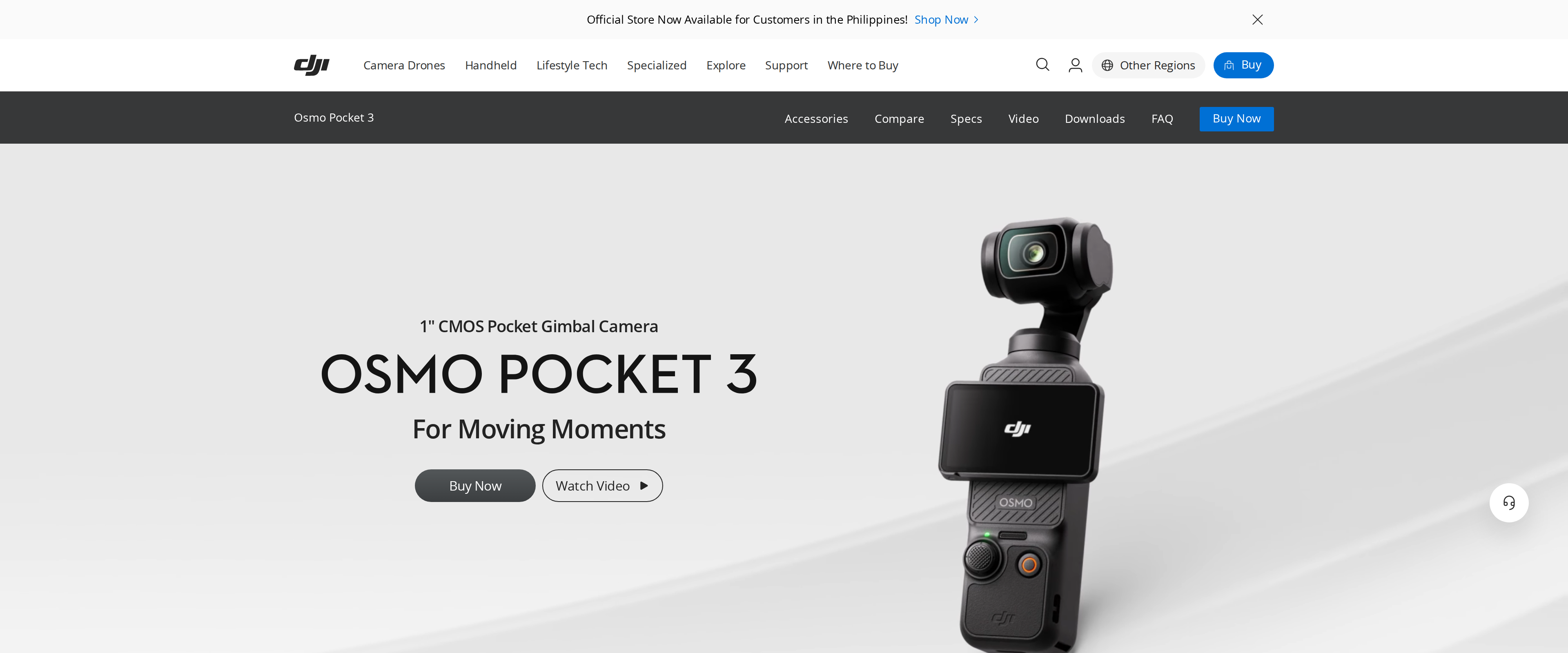Open the Specs tab
This screenshot has width=1568, height=653.
(966, 119)
